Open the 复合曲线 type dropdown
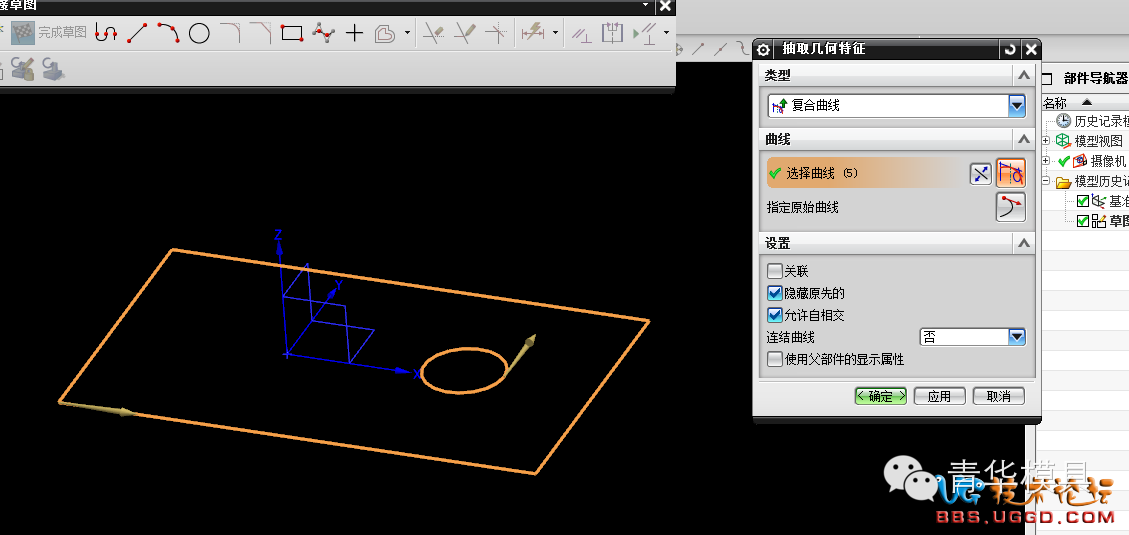This screenshot has height=535, width=1129. pyautogui.click(x=1017, y=106)
